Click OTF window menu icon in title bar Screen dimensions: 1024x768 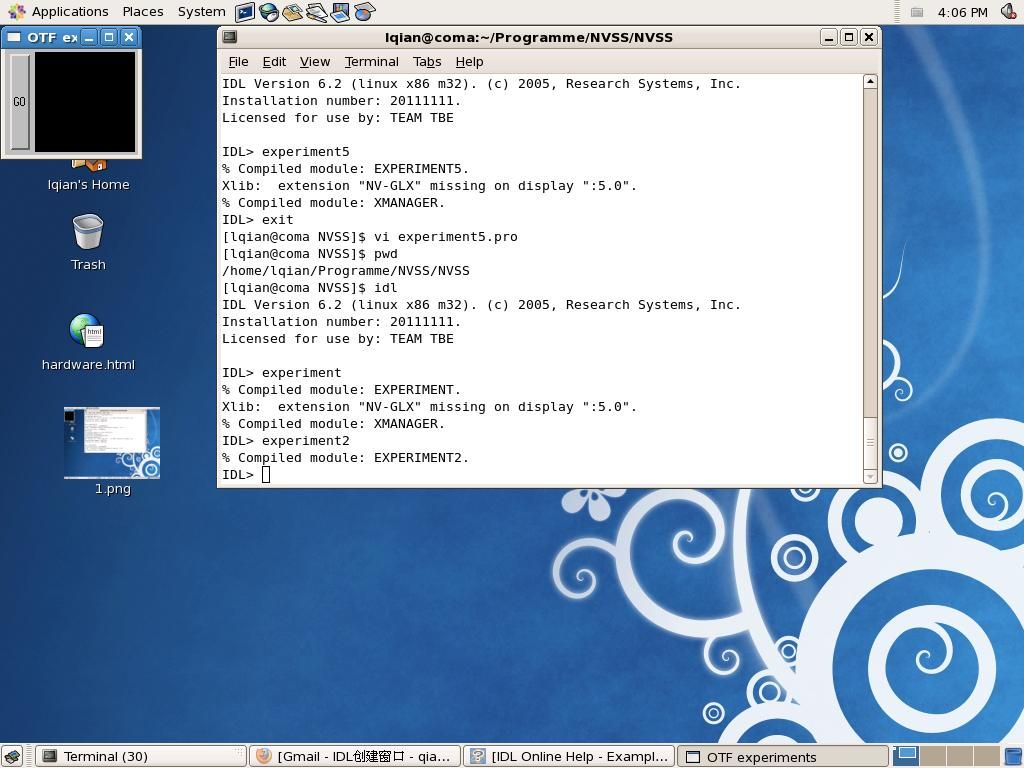tap(14, 37)
